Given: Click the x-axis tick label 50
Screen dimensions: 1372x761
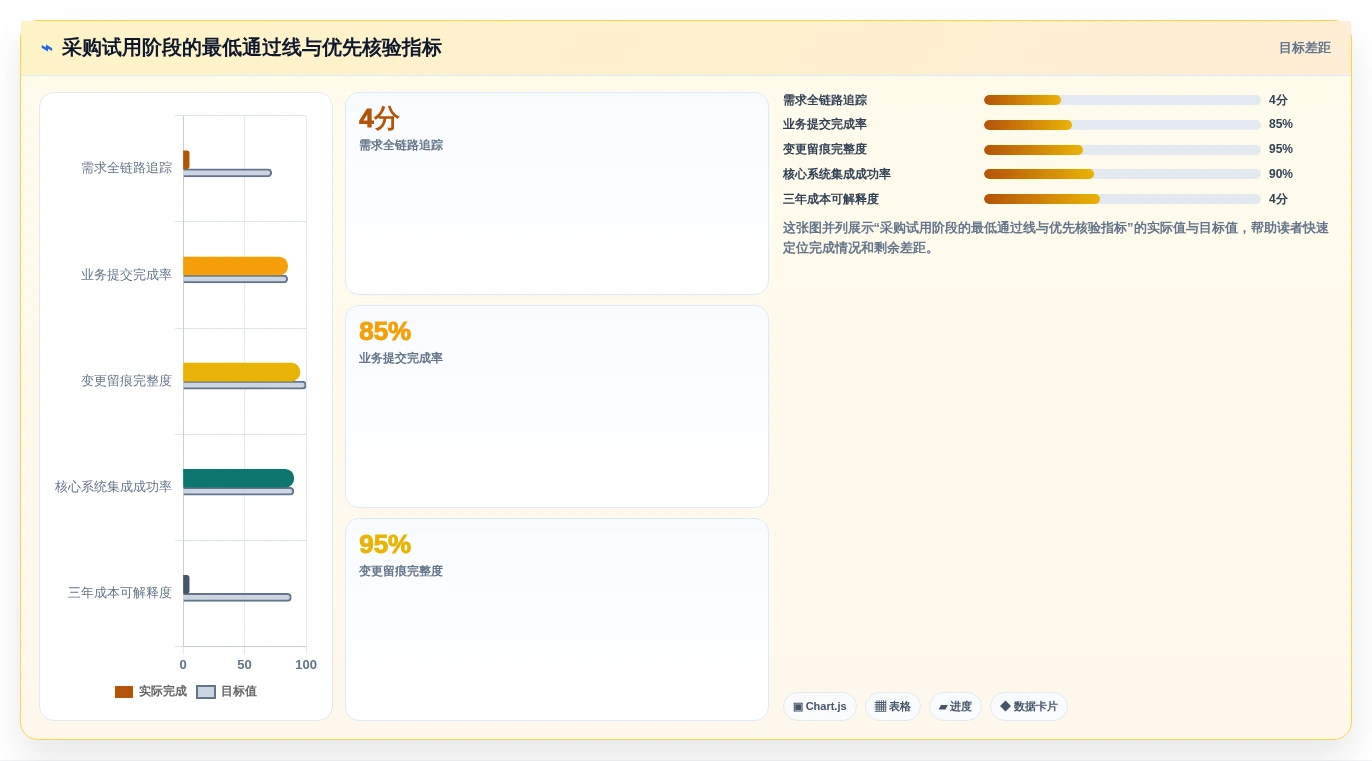Looking at the screenshot, I should pos(244,665).
